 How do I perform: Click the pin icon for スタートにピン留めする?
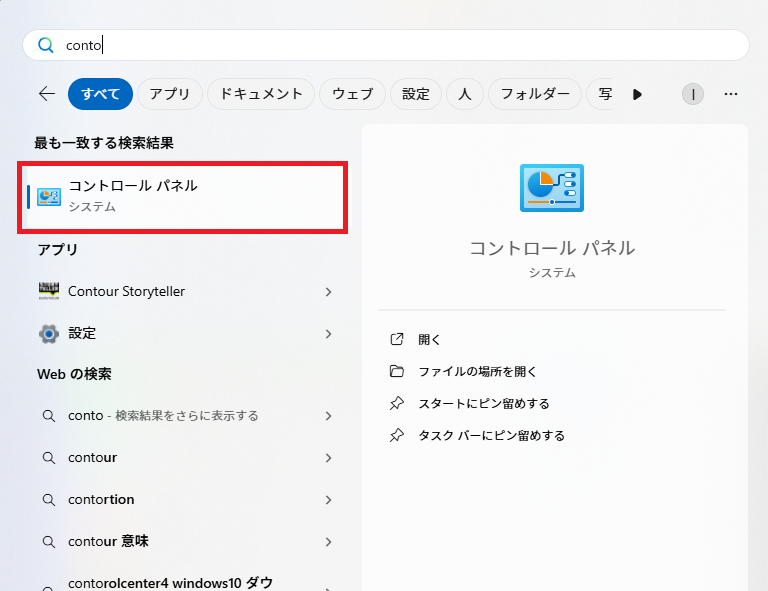[397, 403]
